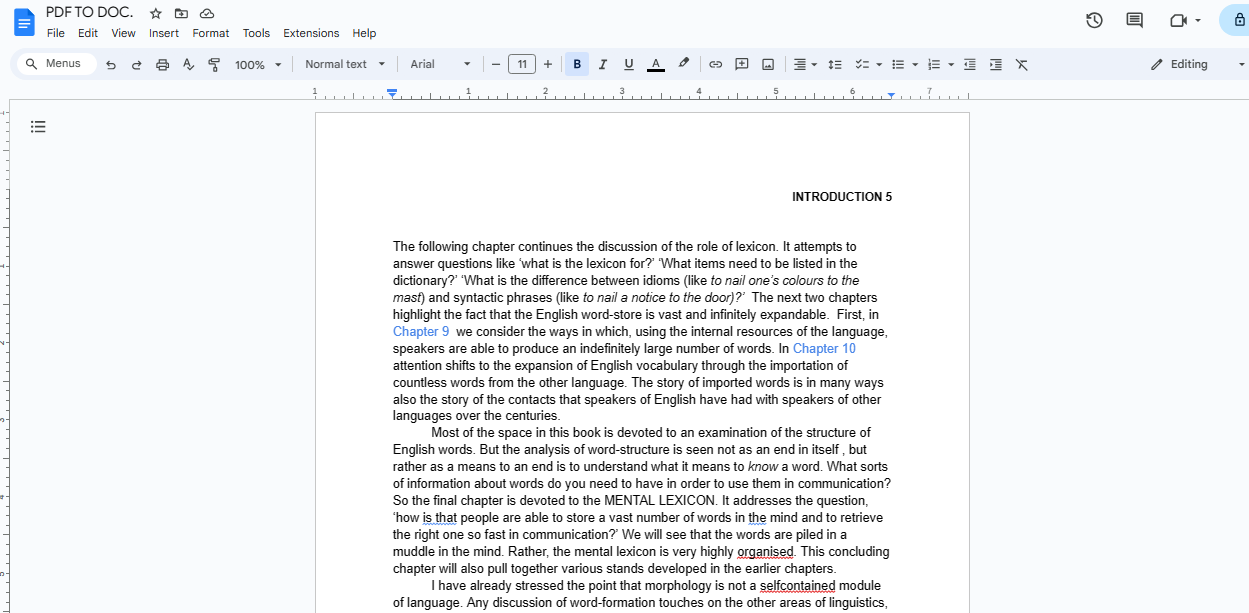Viewport: 1249px width, 613px height.
Task: Adjust line and paragraph spacing
Action: tap(835, 64)
